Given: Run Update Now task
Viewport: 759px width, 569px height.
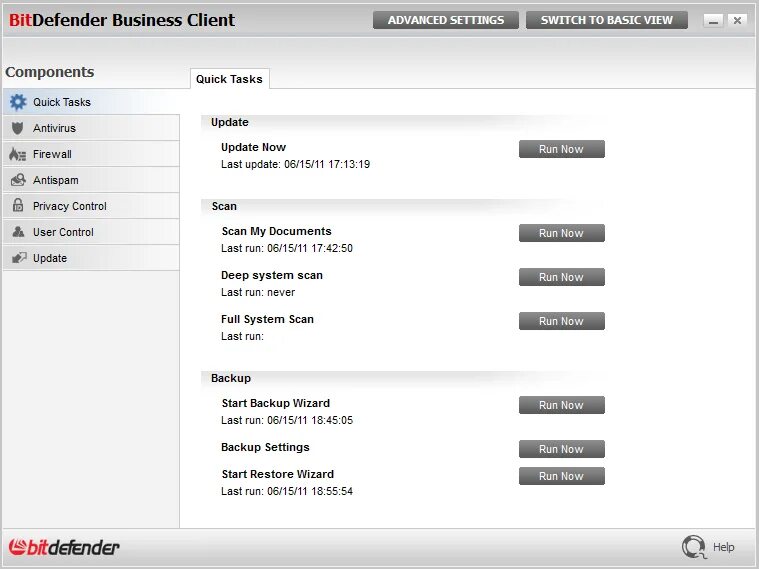Looking at the screenshot, I should (562, 149).
